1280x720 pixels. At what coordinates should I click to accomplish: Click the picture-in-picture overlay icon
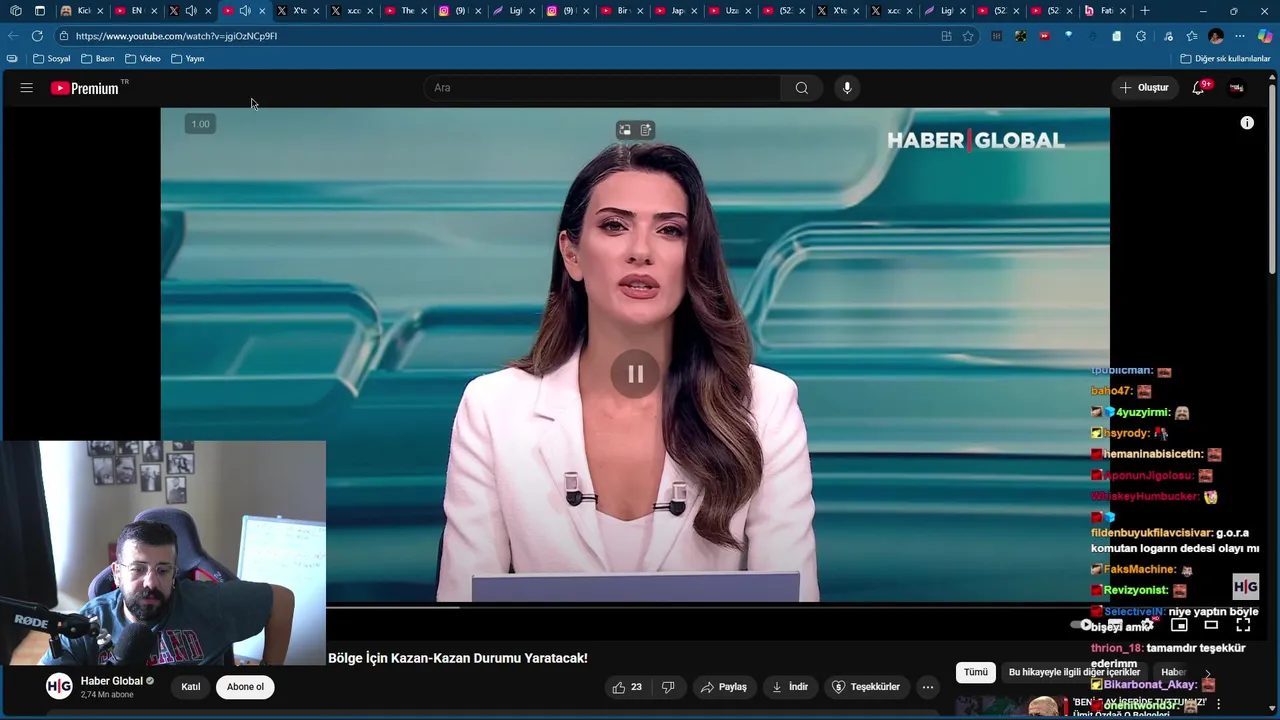[x=625, y=130]
